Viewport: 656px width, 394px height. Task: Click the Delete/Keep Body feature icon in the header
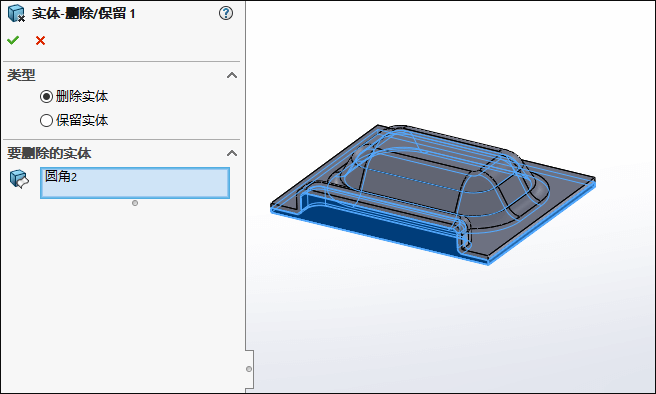pyautogui.click(x=16, y=13)
